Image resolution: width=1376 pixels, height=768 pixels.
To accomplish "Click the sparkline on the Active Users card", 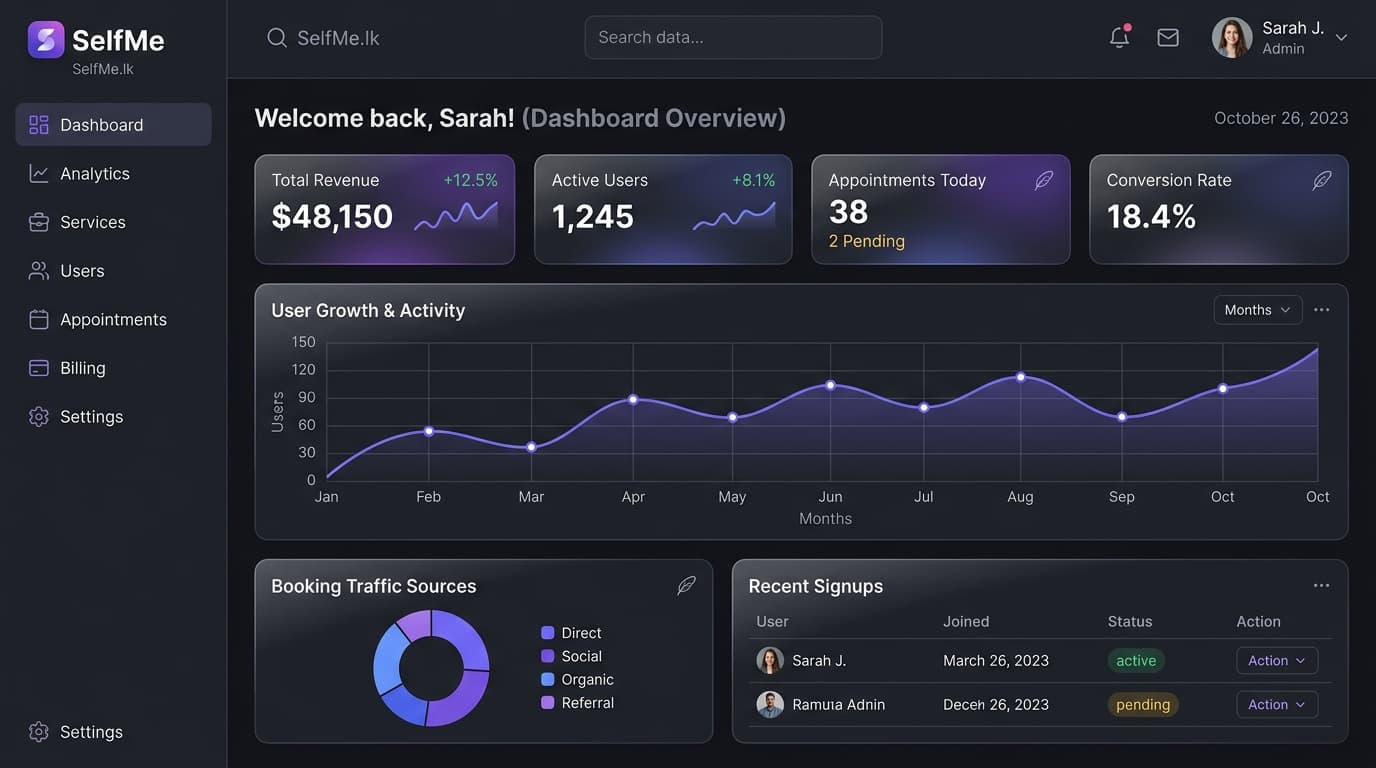I will coord(734,217).
